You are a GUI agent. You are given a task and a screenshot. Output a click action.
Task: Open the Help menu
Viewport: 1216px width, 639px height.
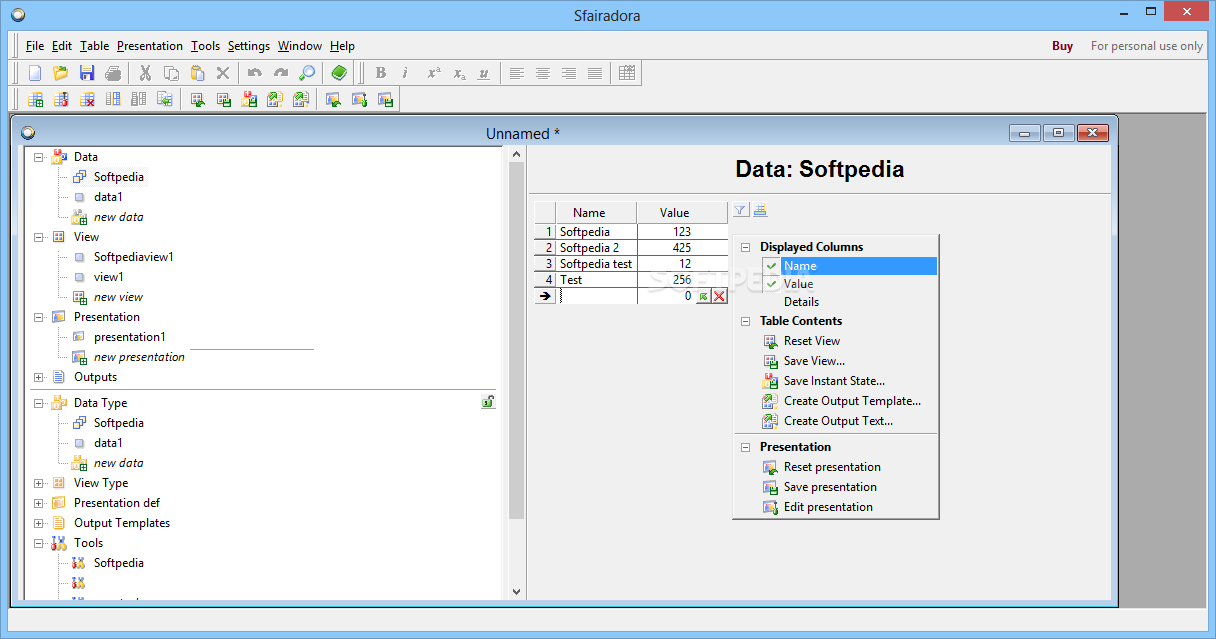pyautogui.click(x=342, y=46)
